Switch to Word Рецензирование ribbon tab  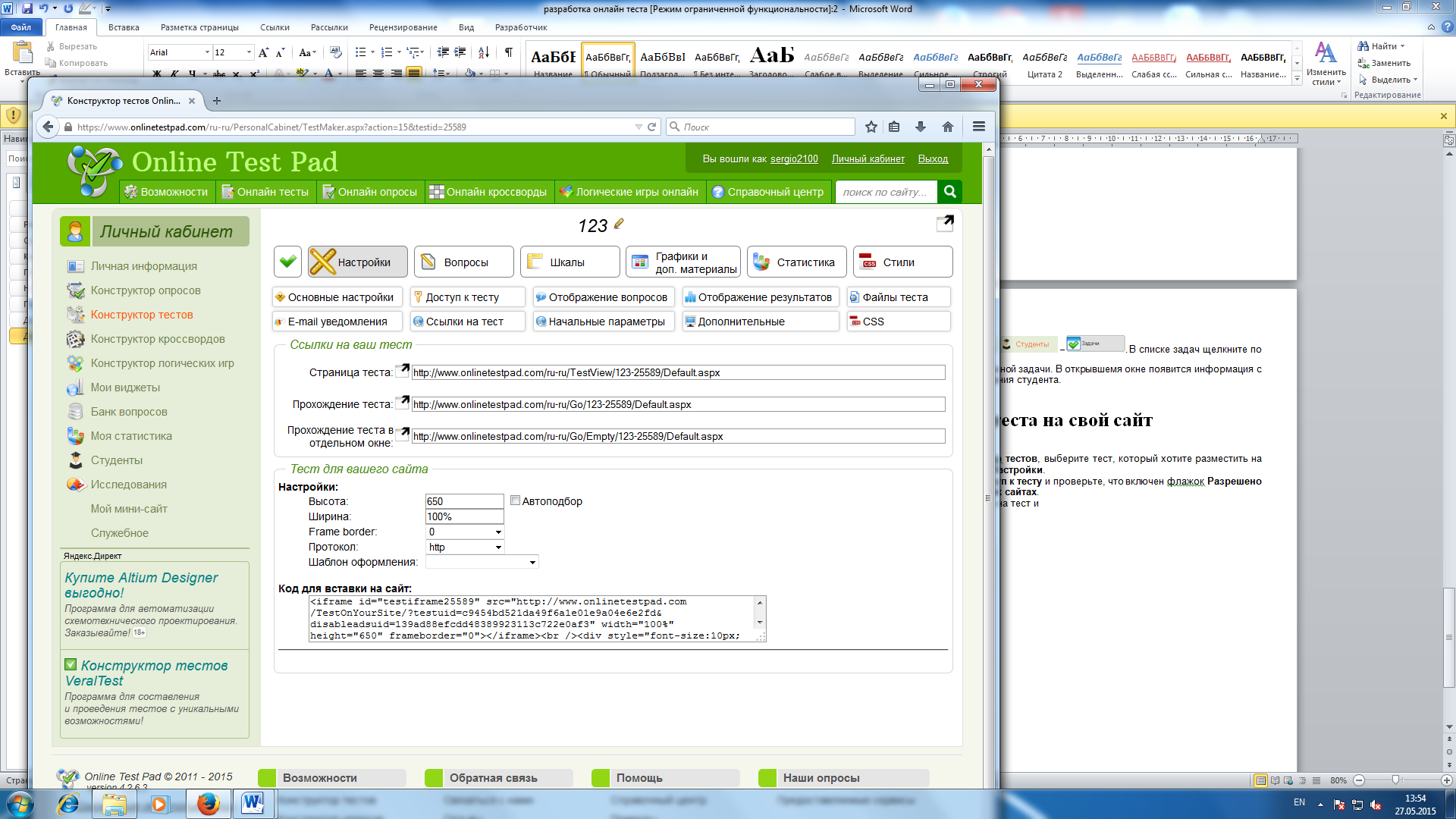pyautogui.click(x=403, y=27)
